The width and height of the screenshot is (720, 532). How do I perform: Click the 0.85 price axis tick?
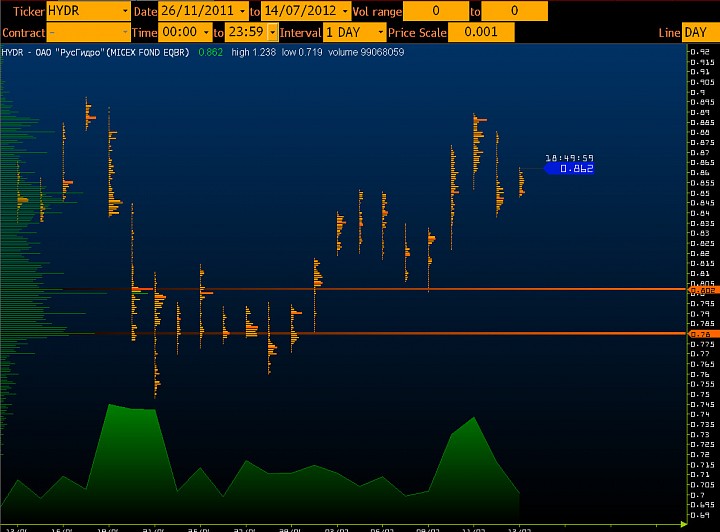point(701,193)
